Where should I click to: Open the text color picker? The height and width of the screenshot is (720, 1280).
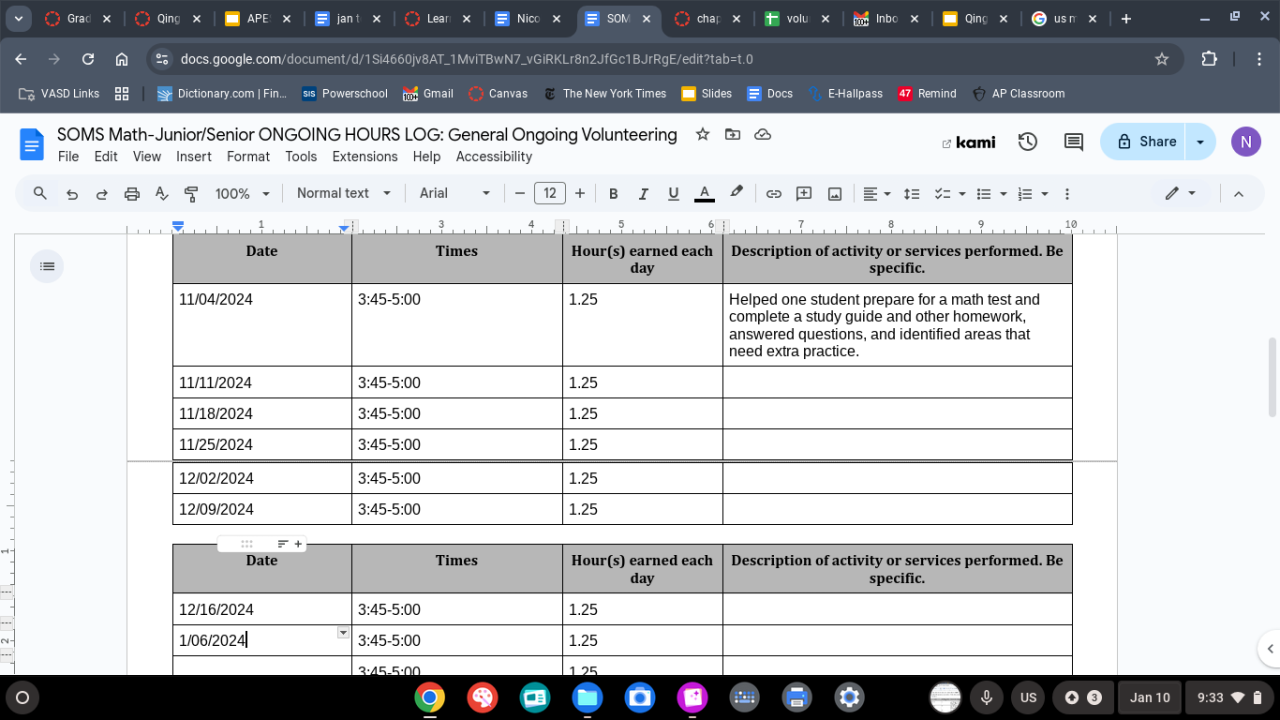click(704, 194)
